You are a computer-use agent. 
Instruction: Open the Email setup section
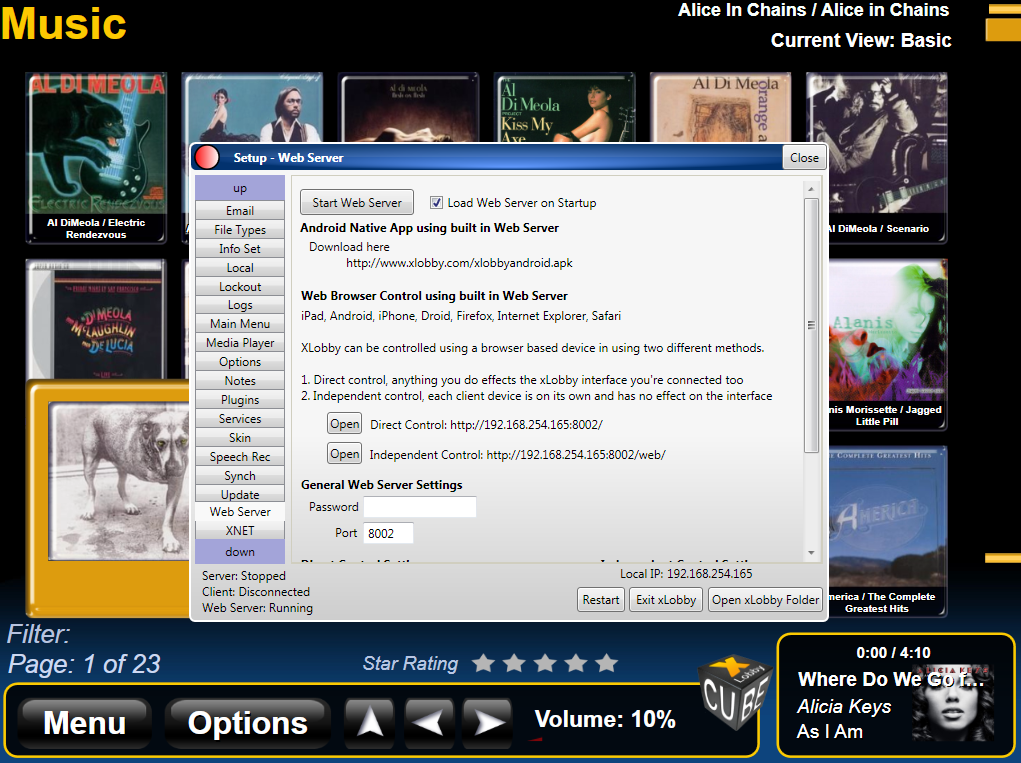240,210
